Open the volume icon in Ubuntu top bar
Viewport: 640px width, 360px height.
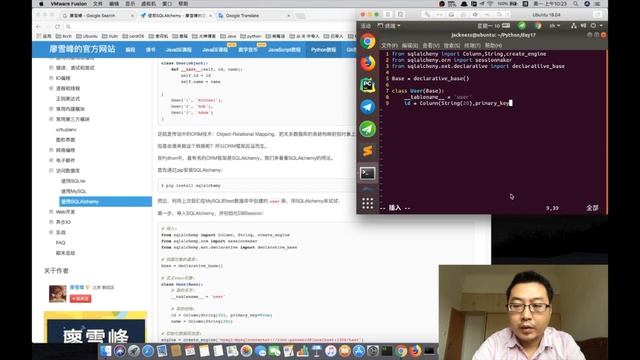(583, 26)
